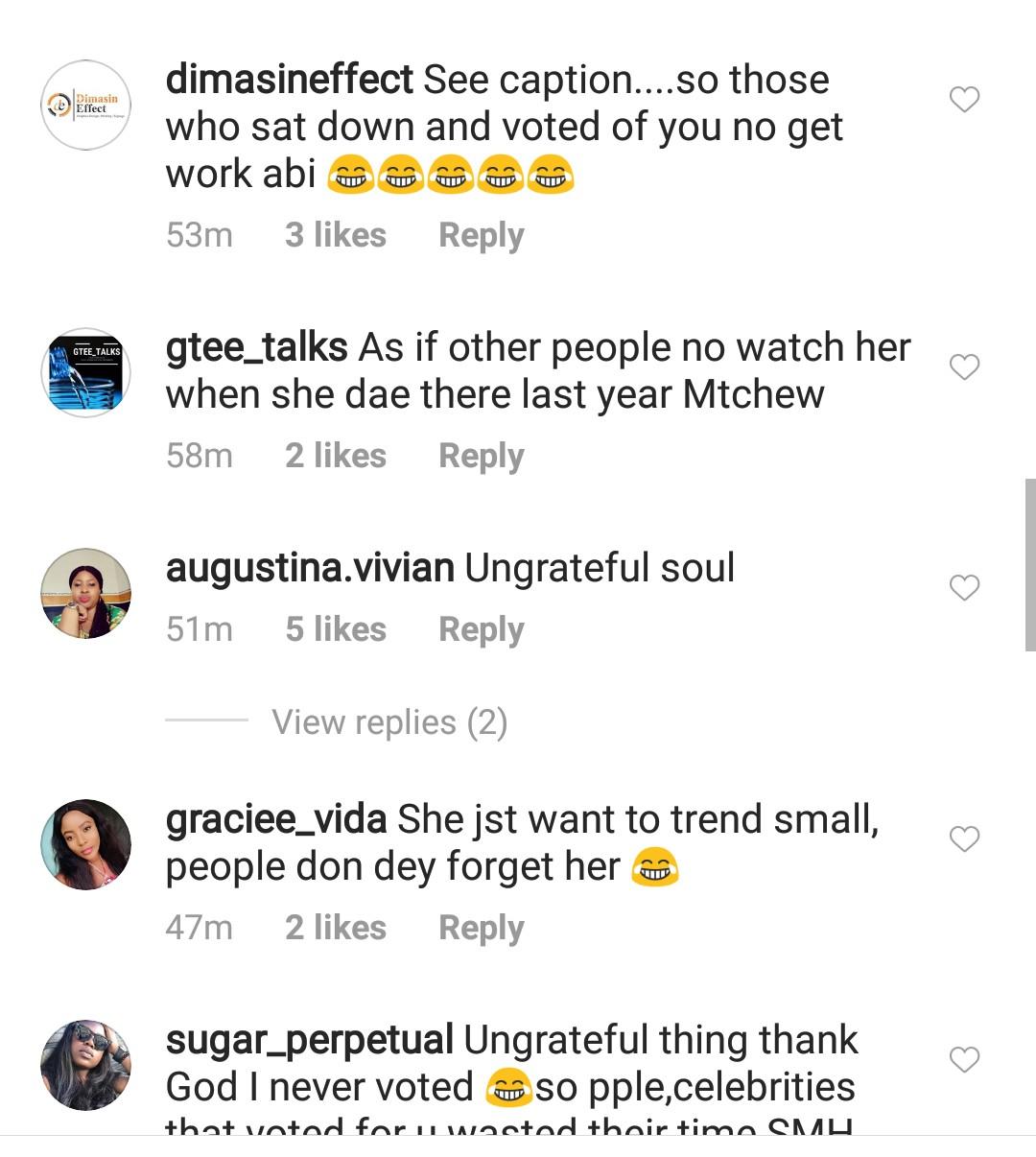Tap augustina.vivian's profile photo
Viewport: 1036px width, 1157px height.
coord(86,594)
